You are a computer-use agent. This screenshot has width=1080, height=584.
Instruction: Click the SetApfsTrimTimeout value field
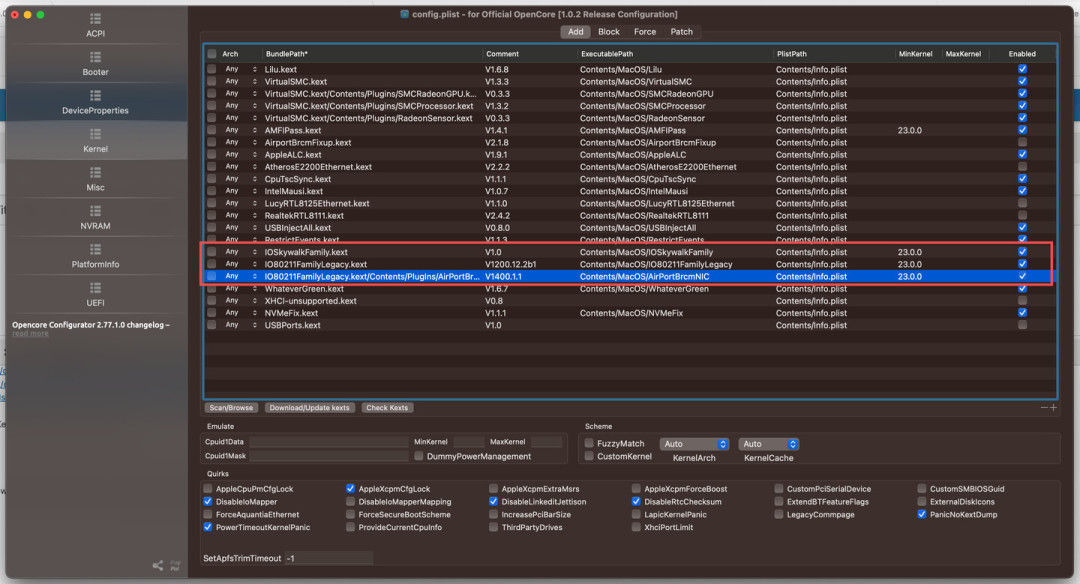[329, 558]
